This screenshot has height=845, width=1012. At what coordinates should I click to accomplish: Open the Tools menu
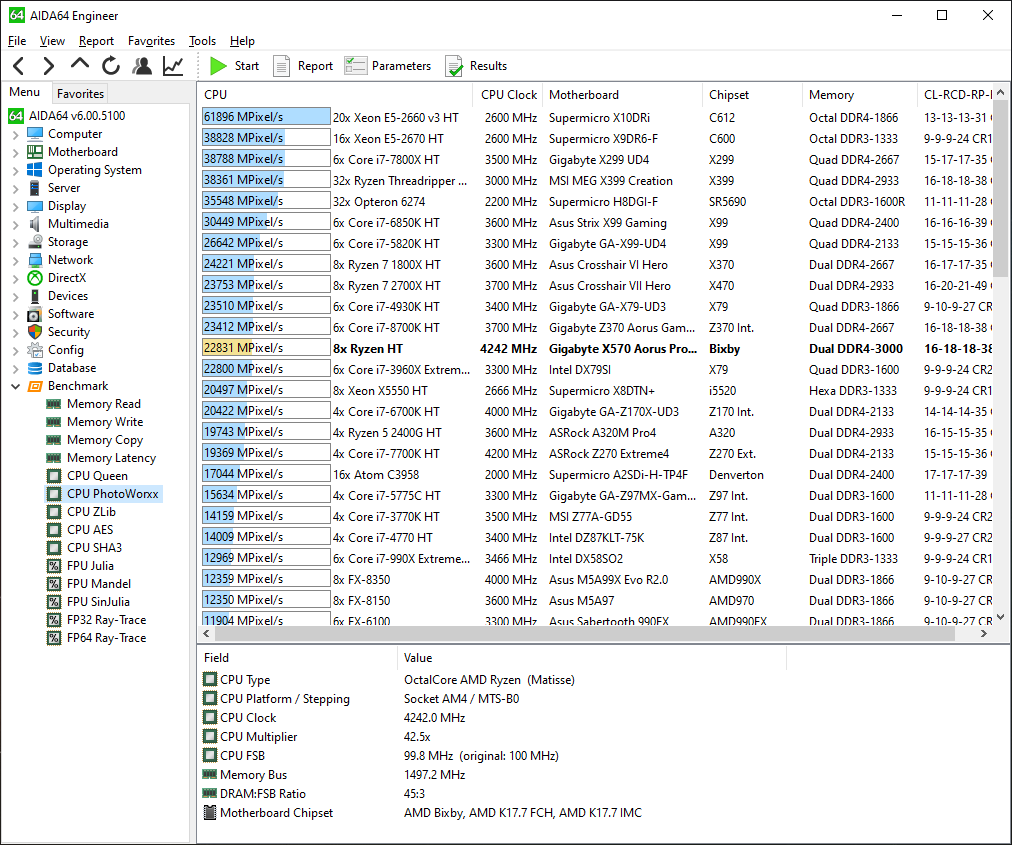coord(202,41)
